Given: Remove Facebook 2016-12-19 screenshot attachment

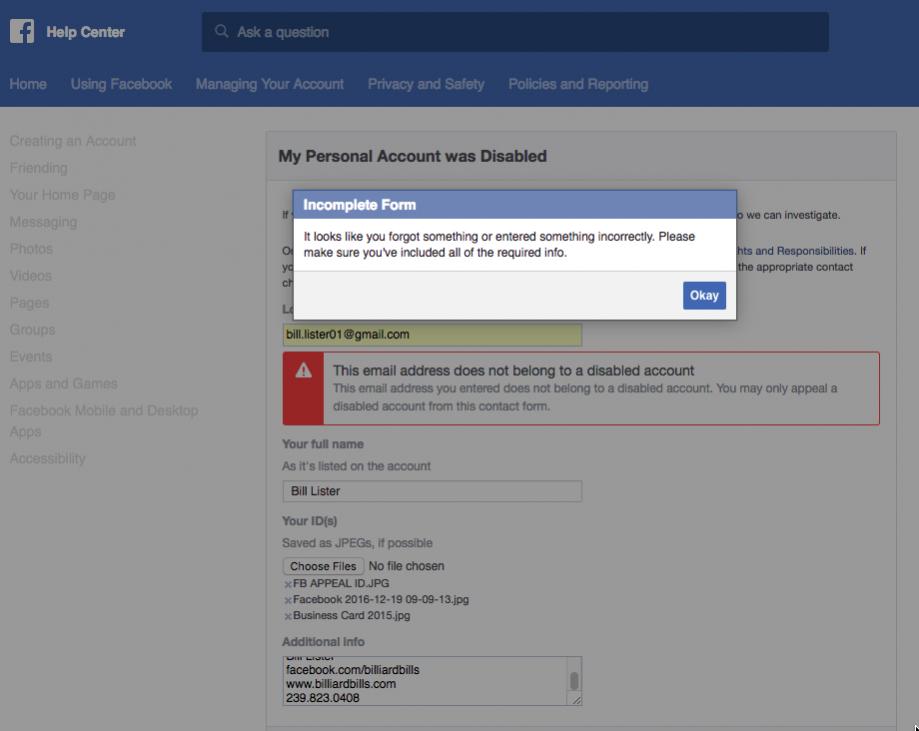Looking at the screenshot, I should [288, 600].
